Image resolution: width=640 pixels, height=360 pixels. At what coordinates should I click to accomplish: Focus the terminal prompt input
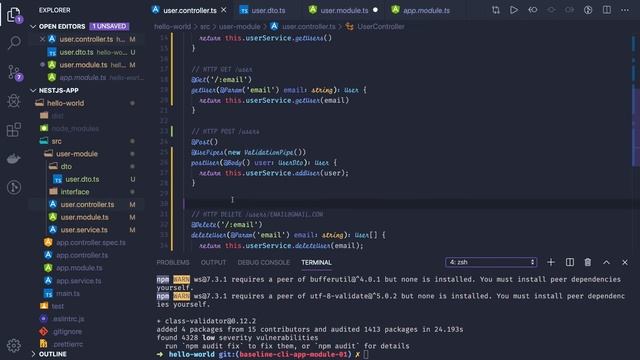tap(366, 354)
